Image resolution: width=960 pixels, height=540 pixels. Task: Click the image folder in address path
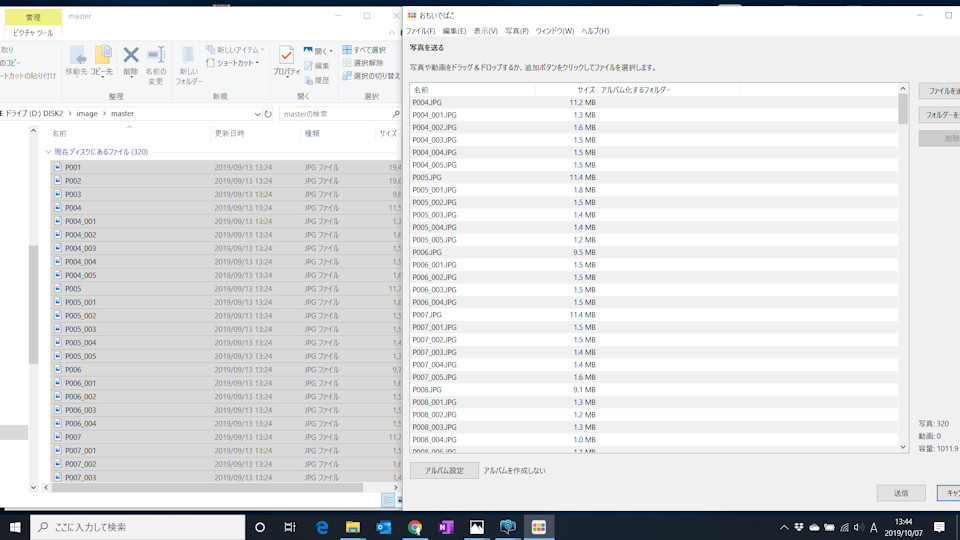[x=87, y=113]
